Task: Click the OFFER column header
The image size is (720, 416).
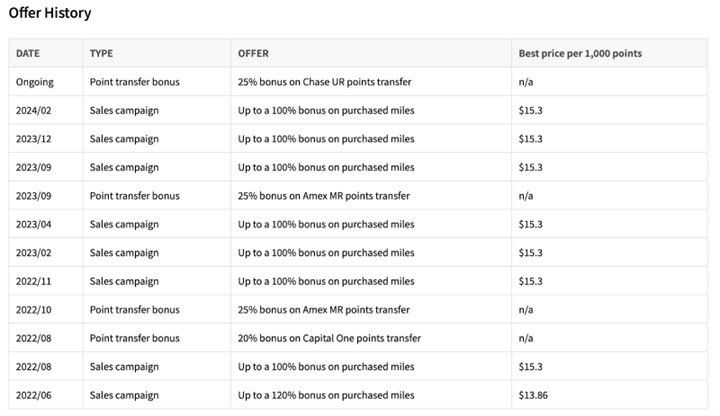Action: pos(253,53)
